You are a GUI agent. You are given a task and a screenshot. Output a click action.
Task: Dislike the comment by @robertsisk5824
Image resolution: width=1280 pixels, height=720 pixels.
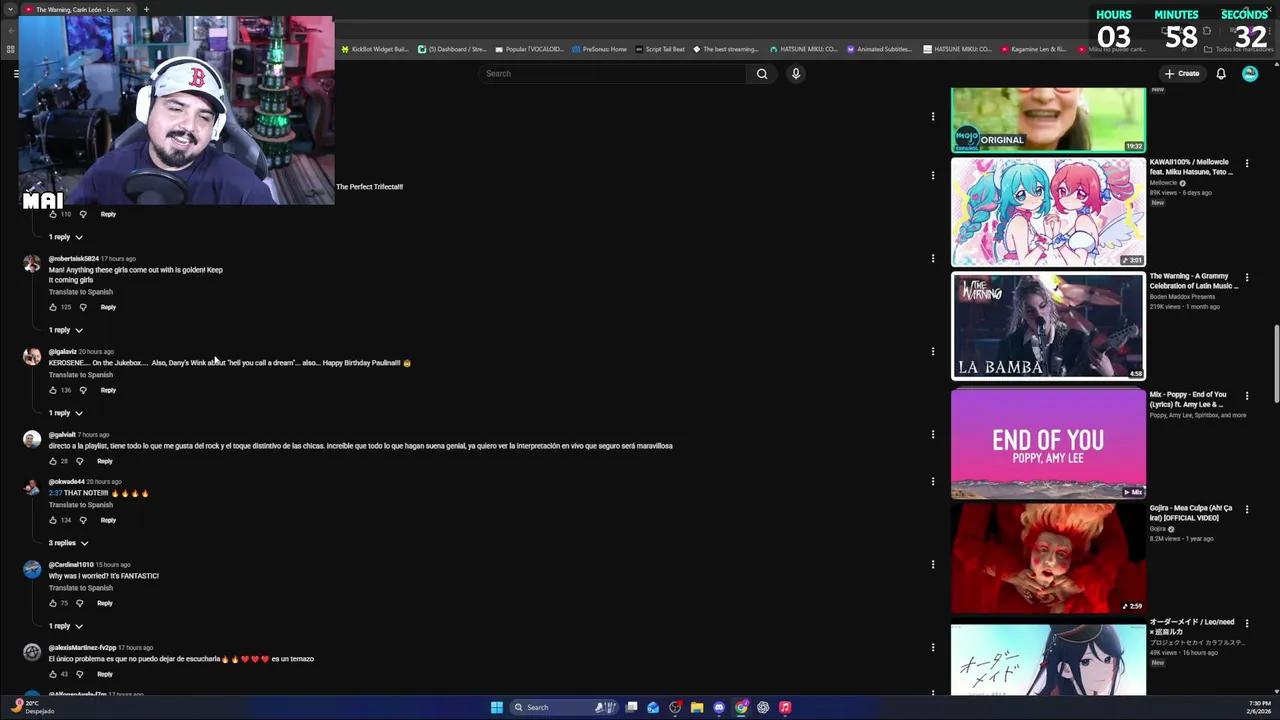pos(83,307)
